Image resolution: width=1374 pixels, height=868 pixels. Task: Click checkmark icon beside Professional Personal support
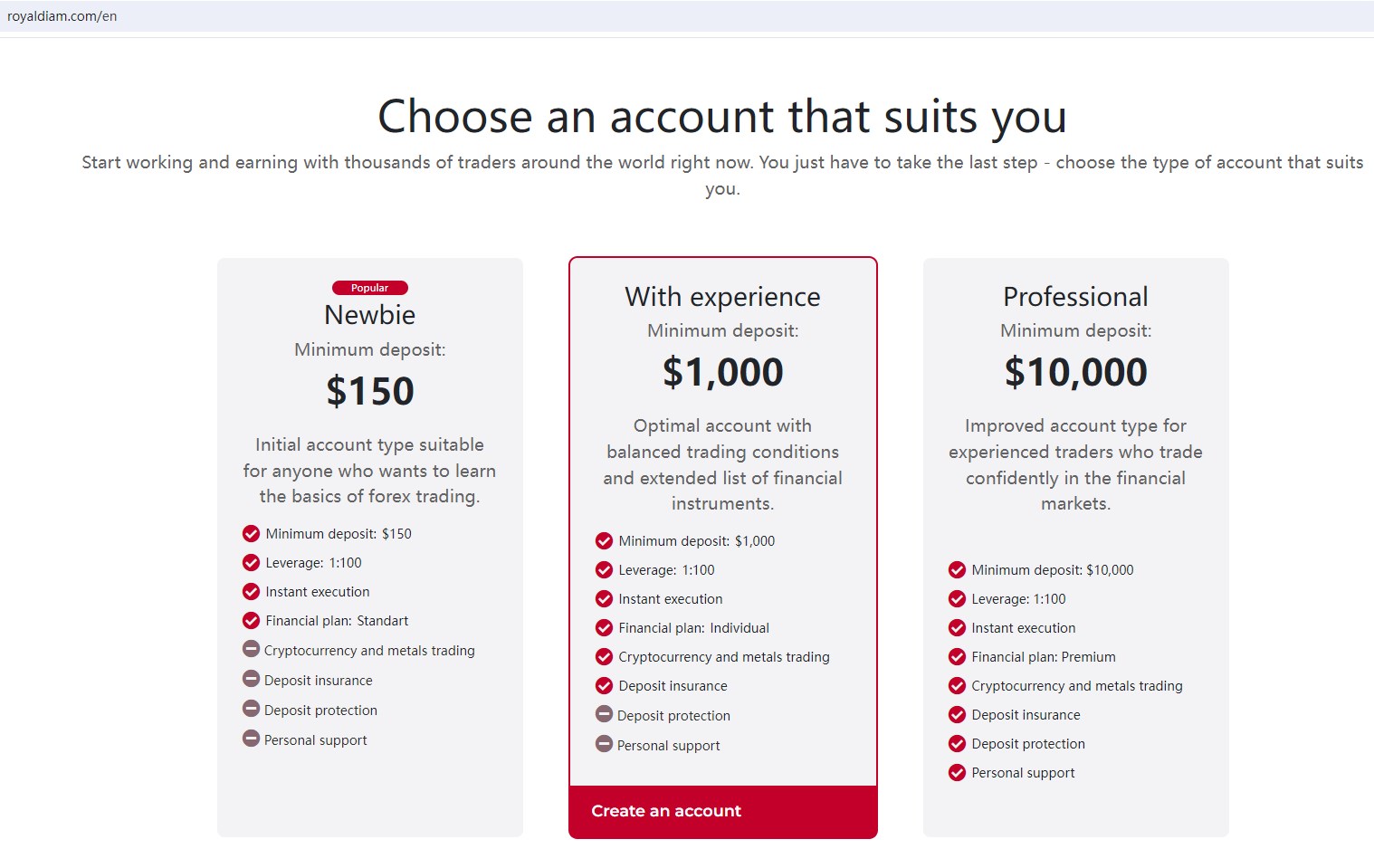click(958, 773)
